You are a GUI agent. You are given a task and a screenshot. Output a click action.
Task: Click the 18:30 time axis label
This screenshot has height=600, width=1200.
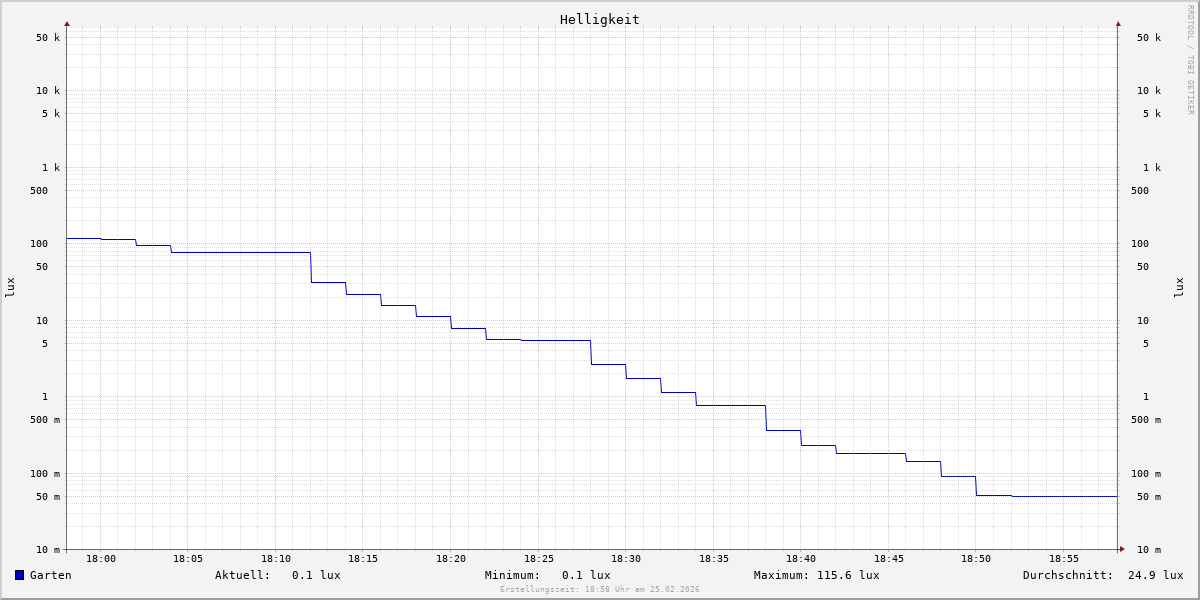tap(626, 559)
